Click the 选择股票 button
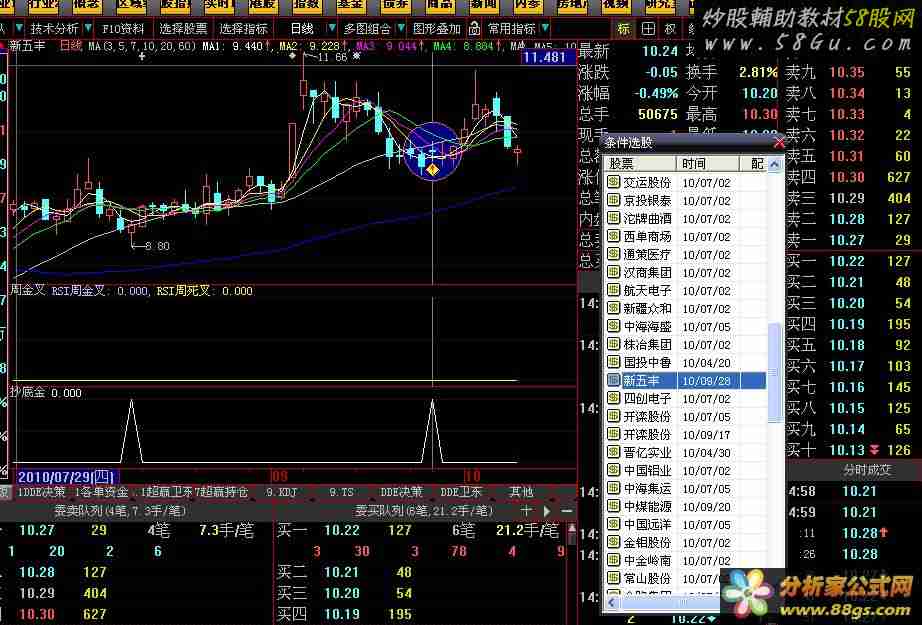922x625 pixels. point(184,28)
